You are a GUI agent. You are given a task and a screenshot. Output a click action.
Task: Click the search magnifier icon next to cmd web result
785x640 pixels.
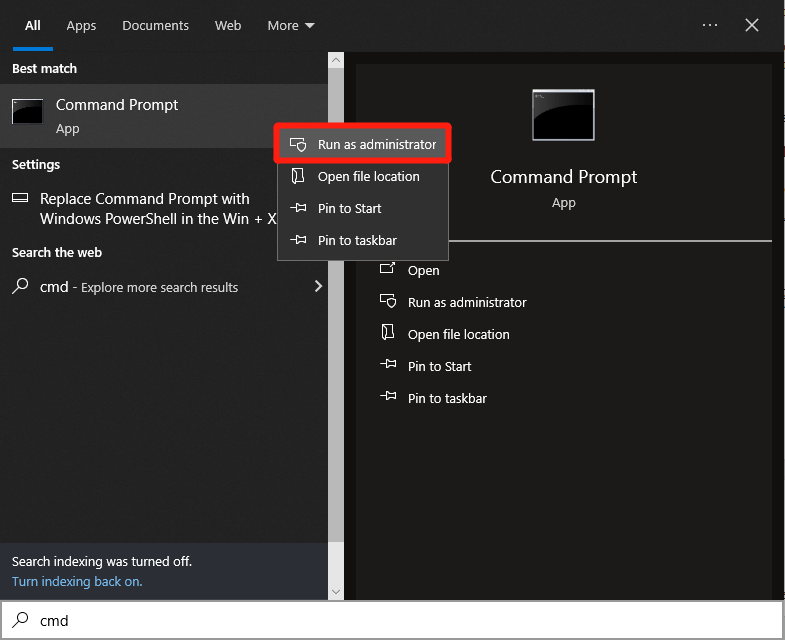(20, 287)
